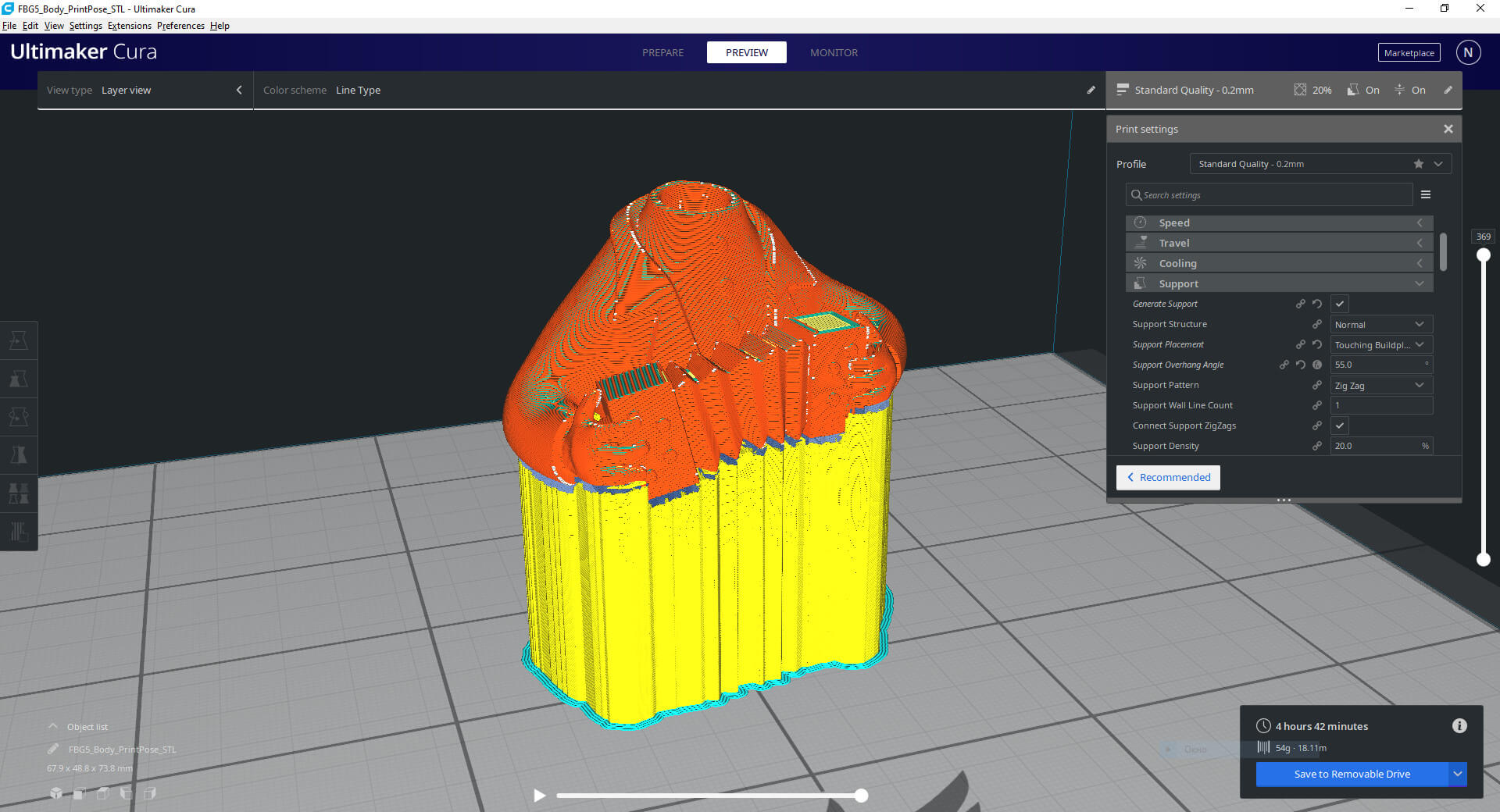Toggle the Generate Support checkbox
Viewport: 1500px width, 812px height.
[1339, 304]
